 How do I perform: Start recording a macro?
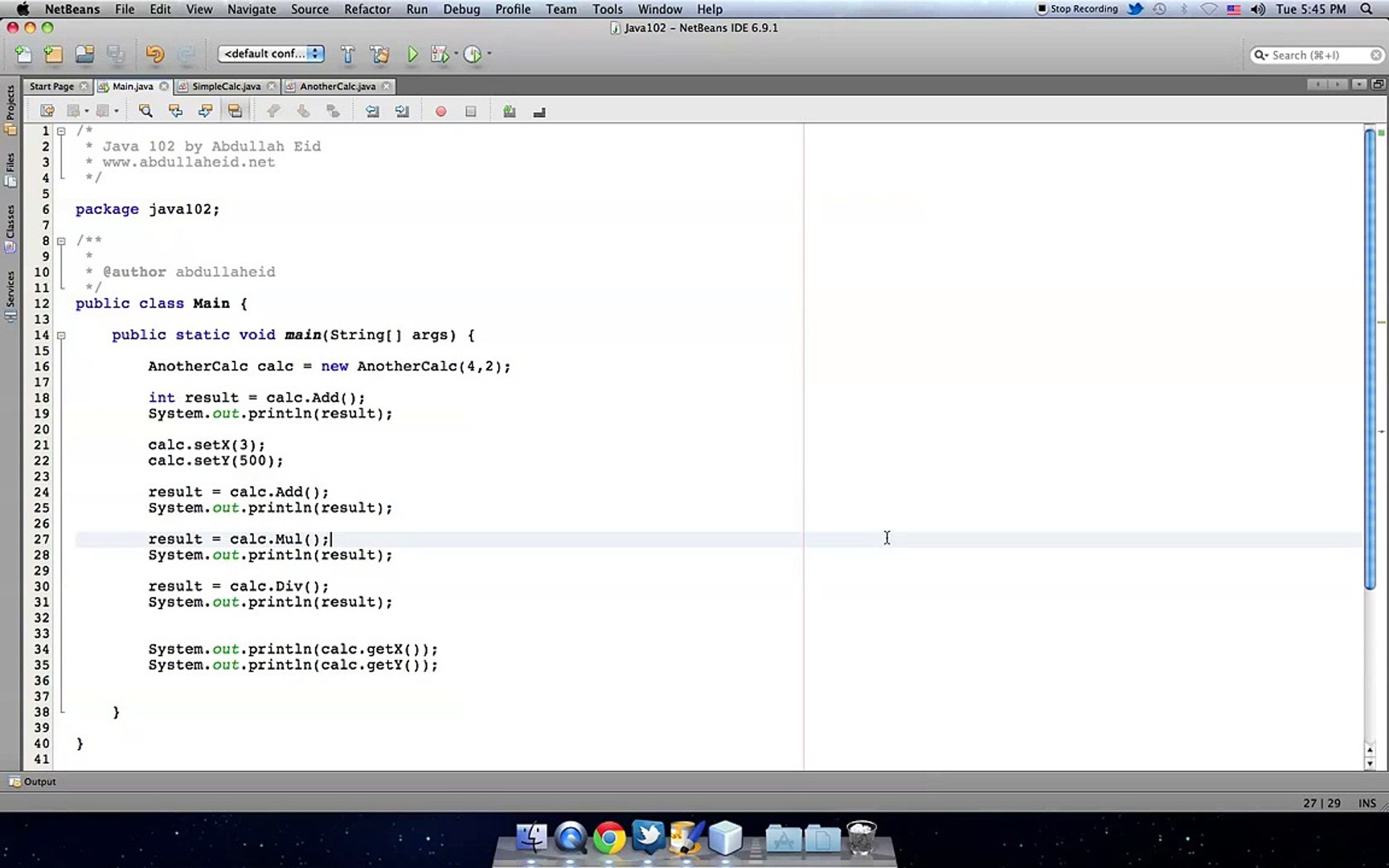[x=440, y=111]
